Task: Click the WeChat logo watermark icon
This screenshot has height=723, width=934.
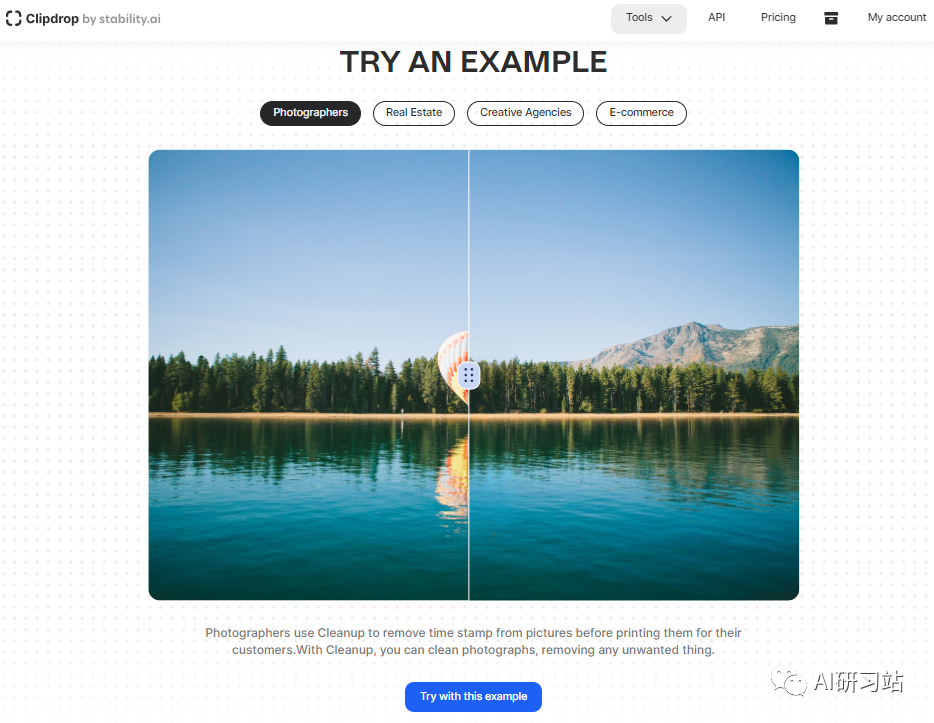Action: [x=788, y=681]
